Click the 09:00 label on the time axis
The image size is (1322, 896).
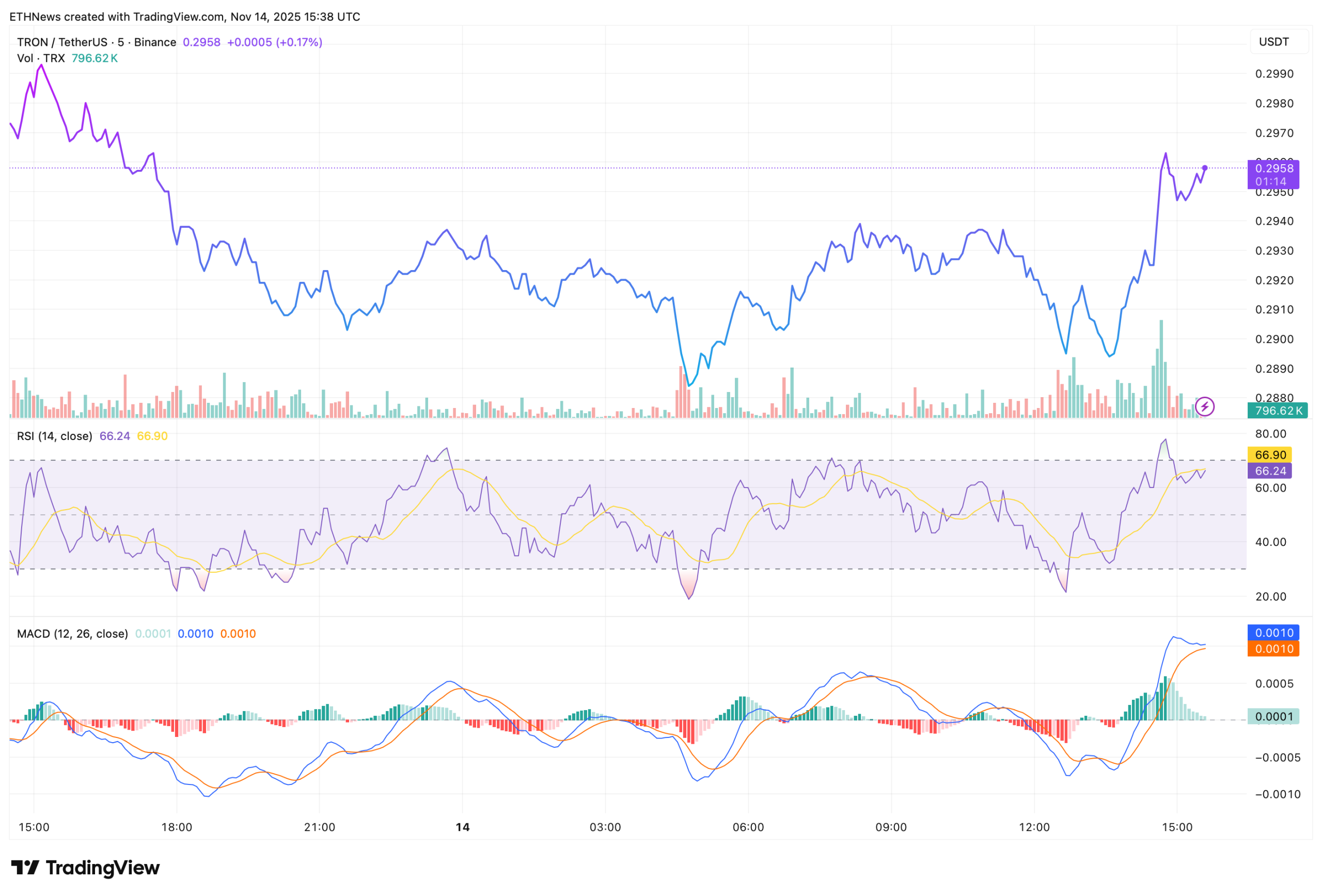[891, 827]
